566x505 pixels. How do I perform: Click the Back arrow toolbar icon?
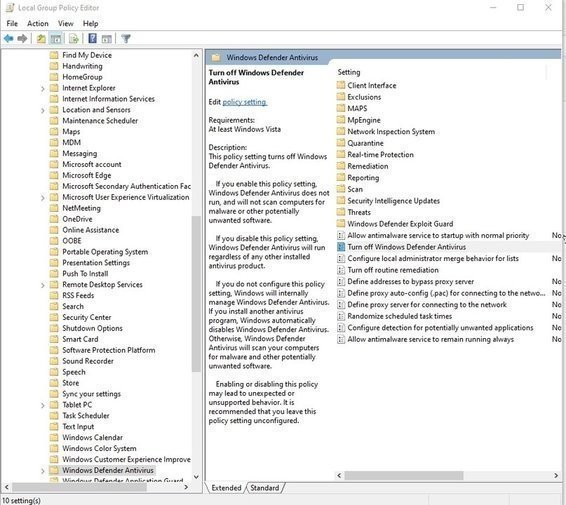[9, 38]
